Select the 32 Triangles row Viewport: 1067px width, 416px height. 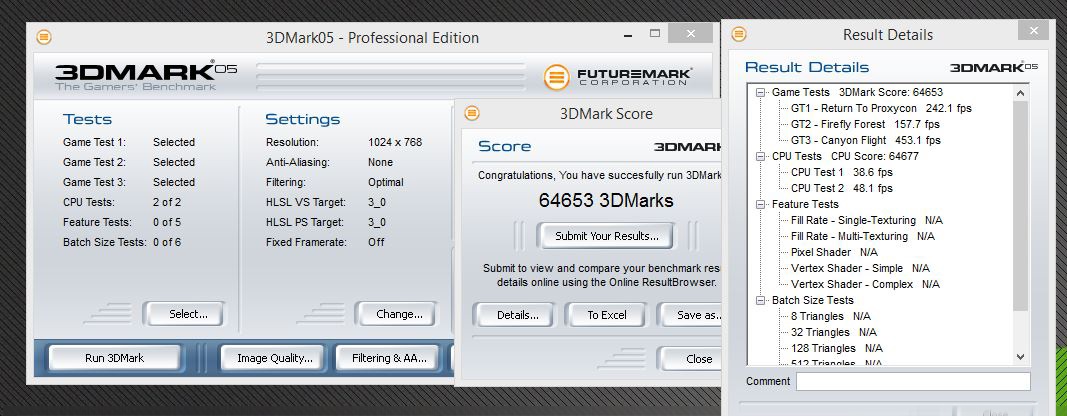click(x=834, y=332)
